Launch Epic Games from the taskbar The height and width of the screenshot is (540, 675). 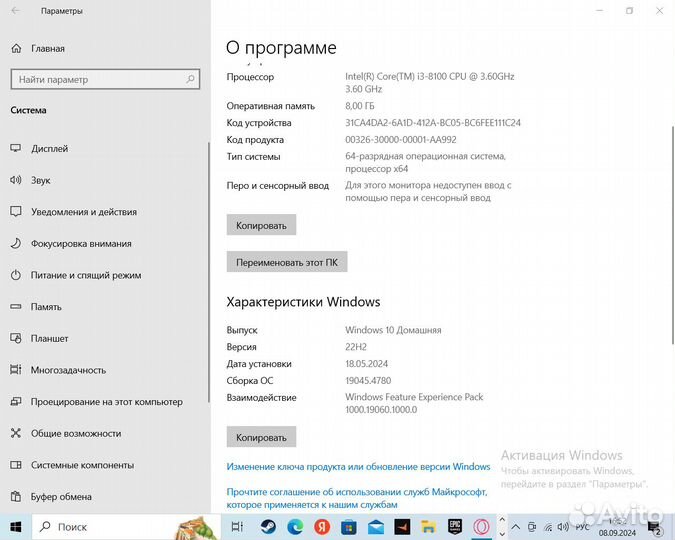(x=455, y=527)
